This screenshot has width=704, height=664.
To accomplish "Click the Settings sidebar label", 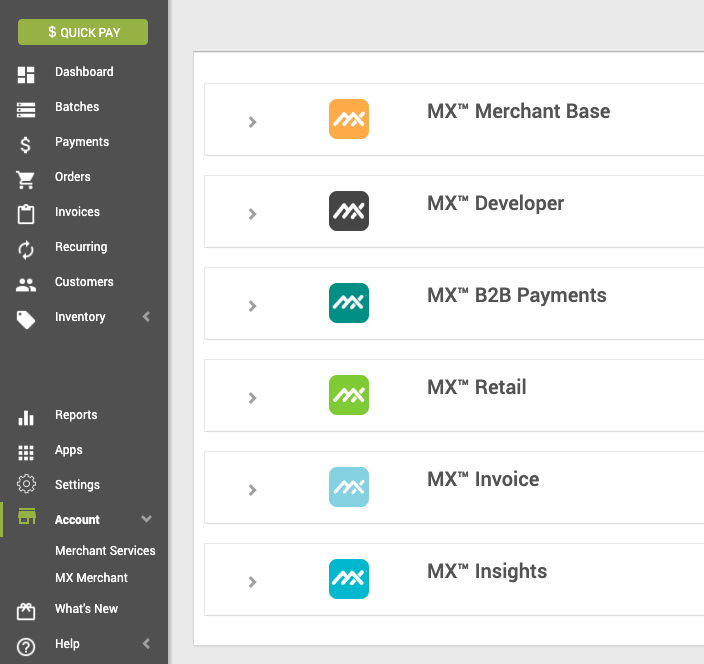I will (77, 485).
